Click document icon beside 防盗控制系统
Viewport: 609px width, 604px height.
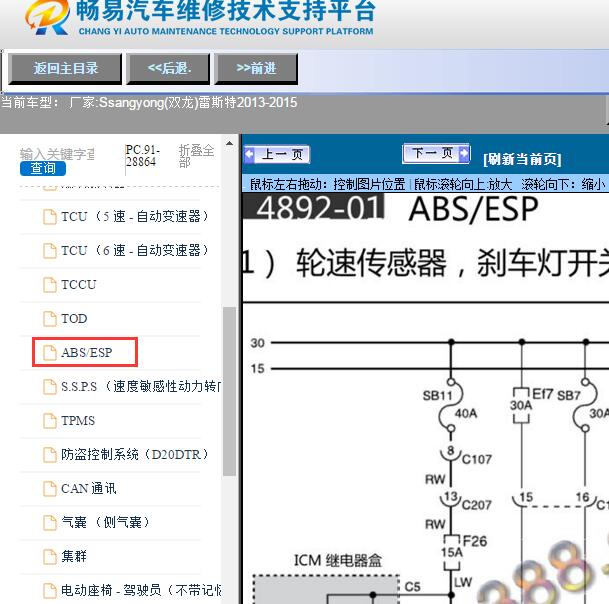(50, 454)
